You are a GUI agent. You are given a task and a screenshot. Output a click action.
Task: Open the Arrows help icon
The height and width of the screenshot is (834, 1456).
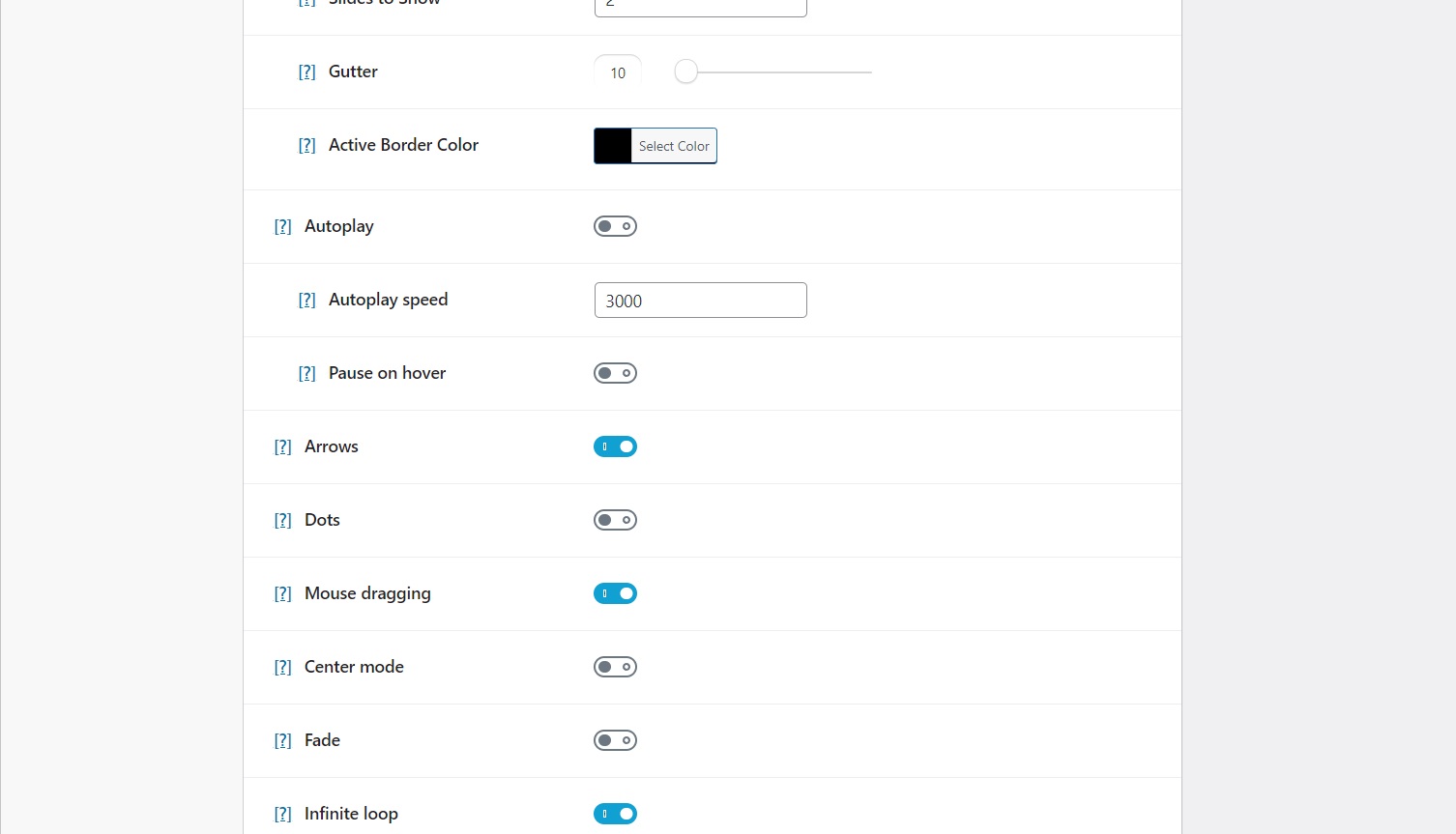point(282,447)
